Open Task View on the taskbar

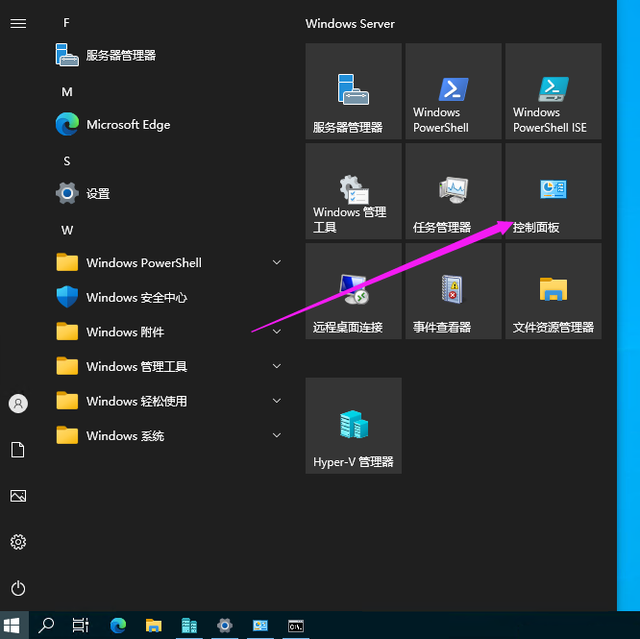coord(80,625)
